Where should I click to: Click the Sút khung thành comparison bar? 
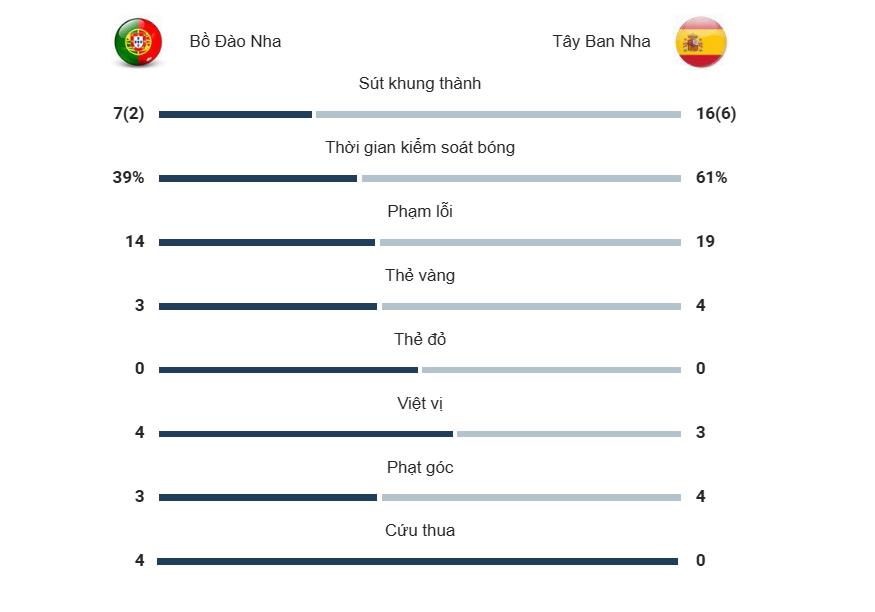[420, 115]
